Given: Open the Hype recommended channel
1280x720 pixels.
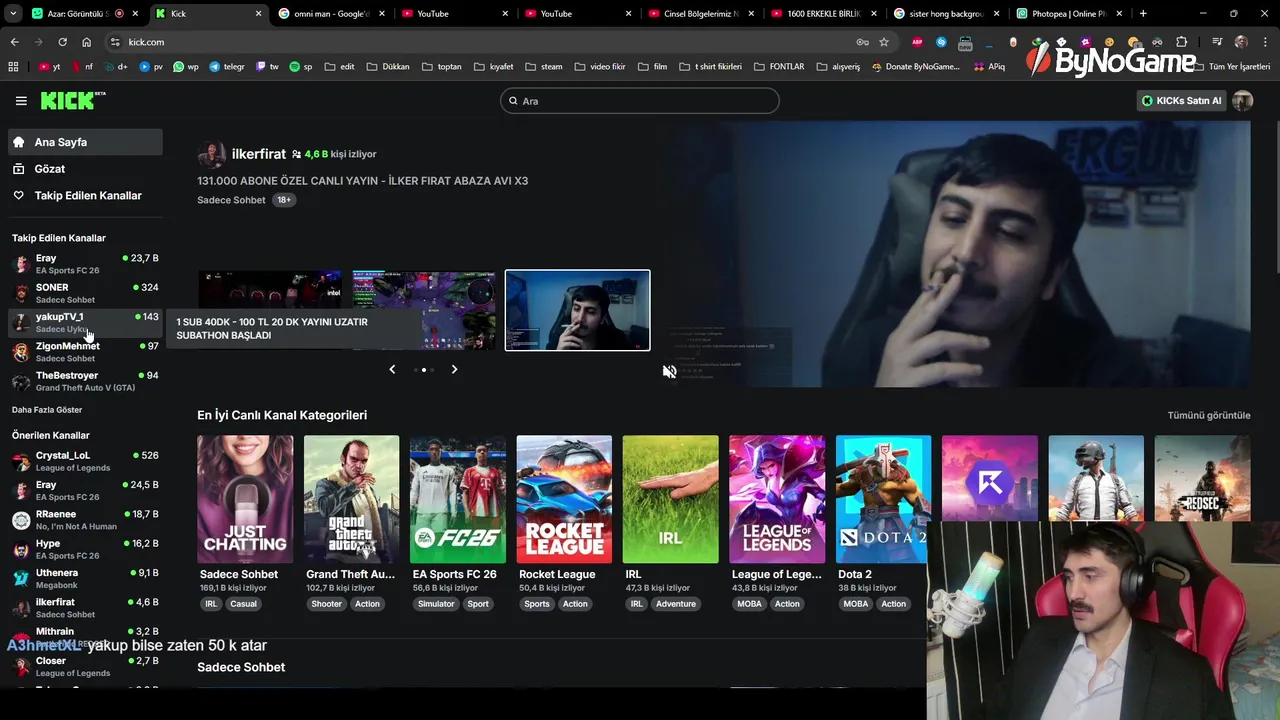Looking at the screenshot, I should tap(85, 549).
